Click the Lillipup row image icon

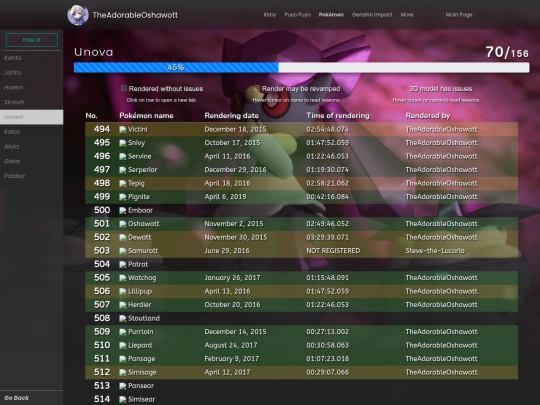tap(123, 291)
